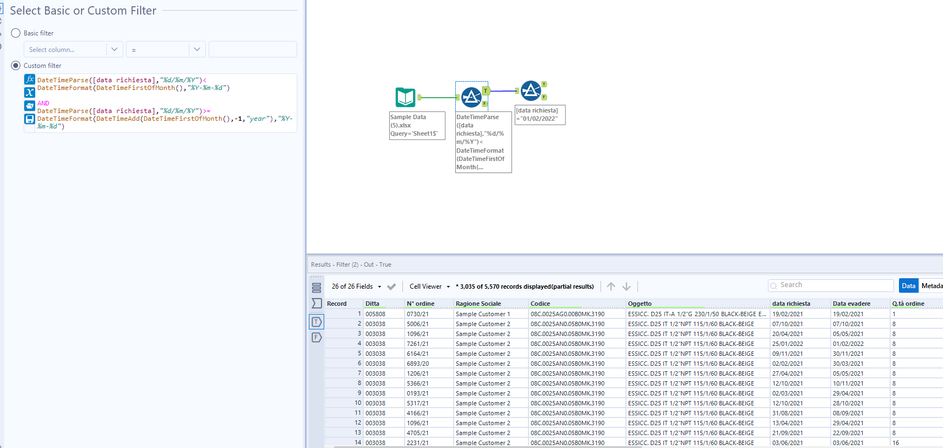
Task: Click Oggetto cell in row 1 with 230/1/50
Action: pyautogui.click(x=697, y=314)
